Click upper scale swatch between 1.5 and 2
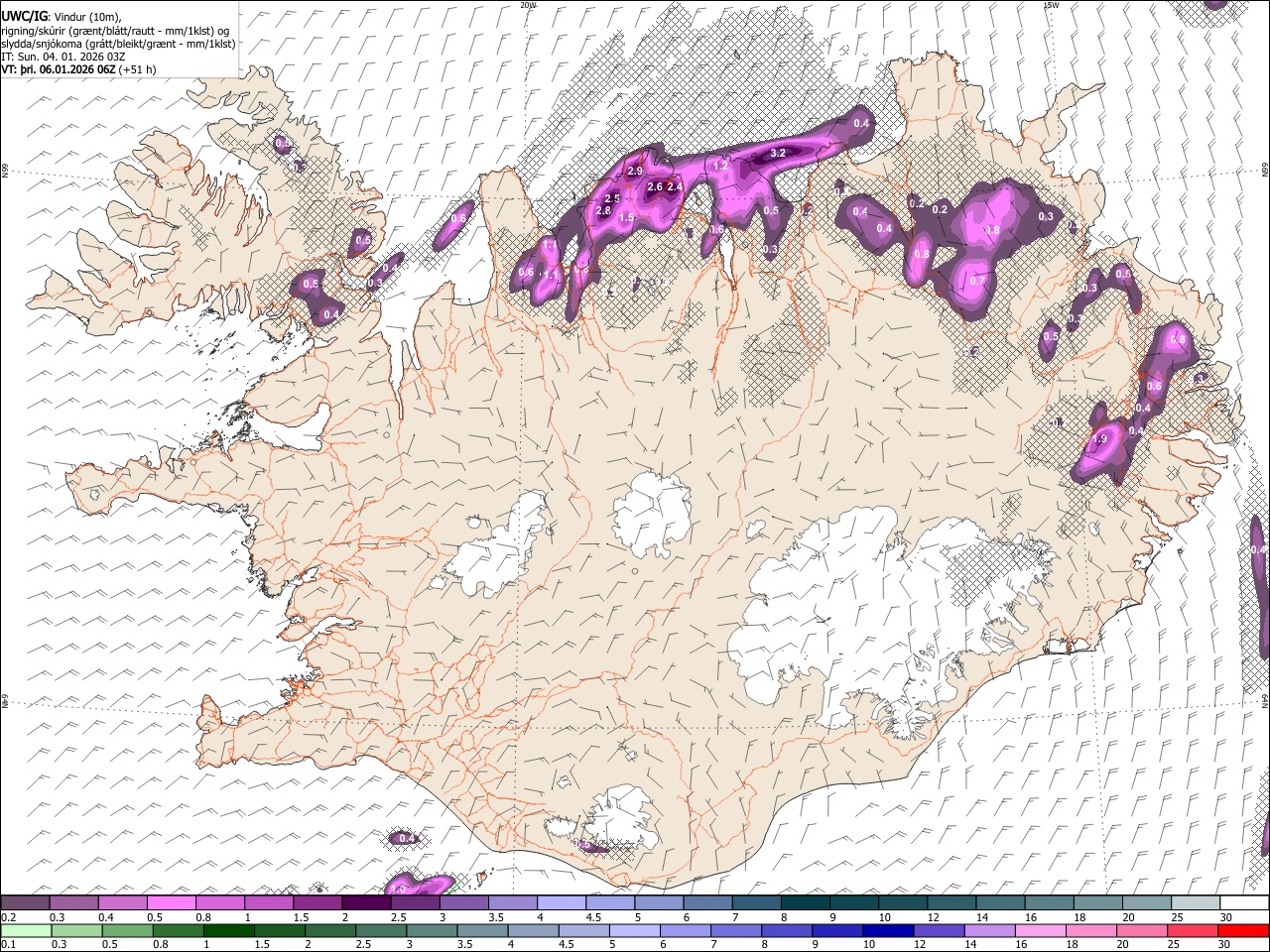The width and height of the screenshot is (1270, 952). [x=317, y=903]
